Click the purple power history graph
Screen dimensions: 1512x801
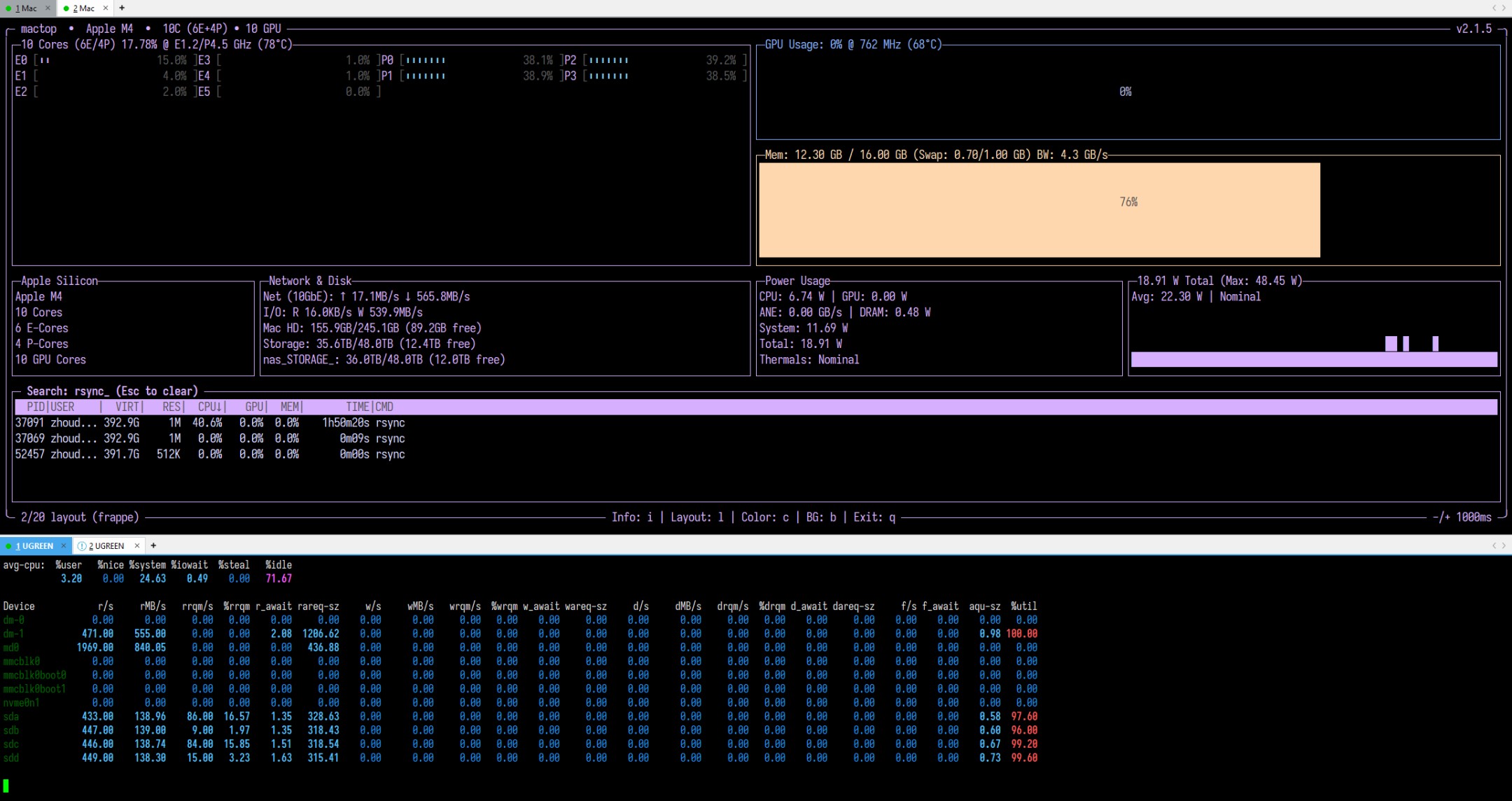point(1314,351)
